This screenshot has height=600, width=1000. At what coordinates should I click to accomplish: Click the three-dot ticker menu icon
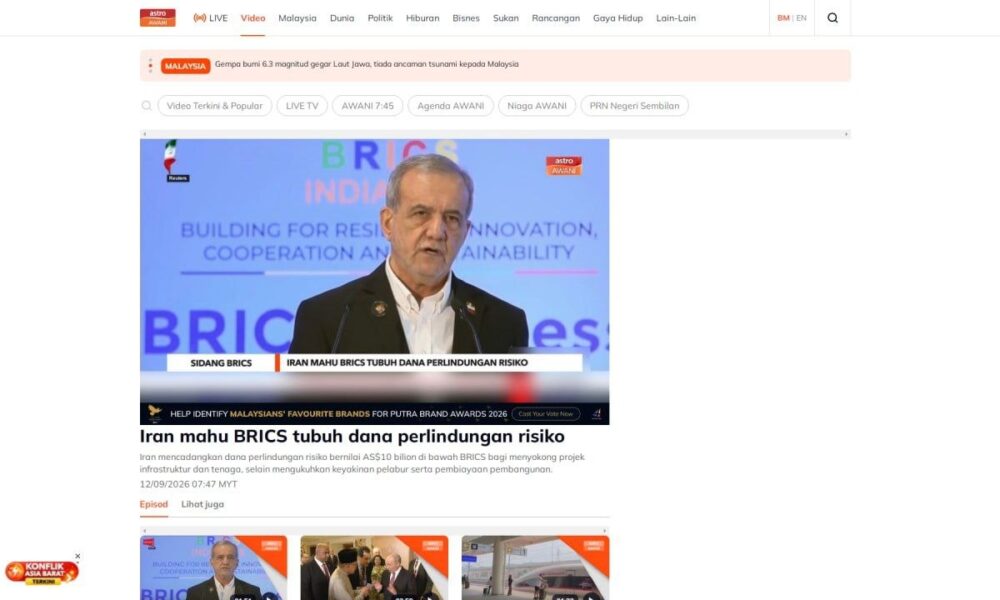tap(151, 66)
